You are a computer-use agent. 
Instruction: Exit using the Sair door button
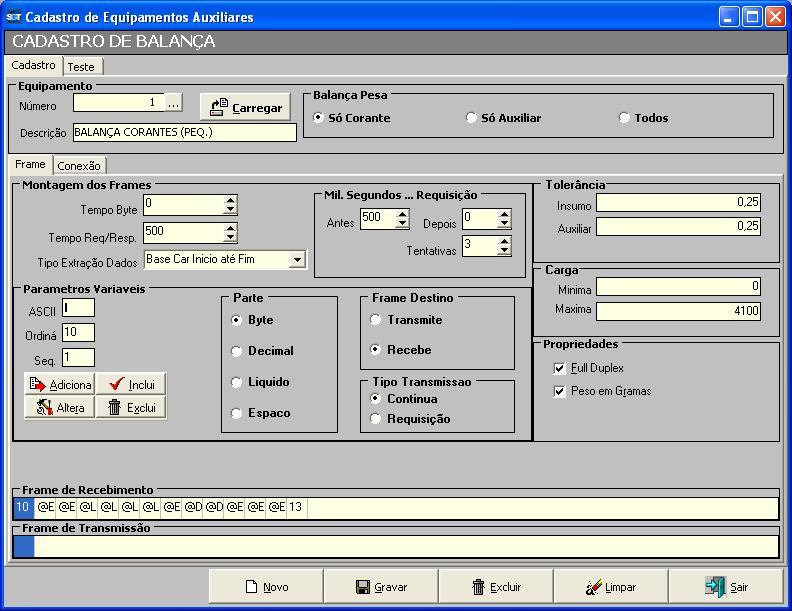pyautogui.click(x=725, y=587)
